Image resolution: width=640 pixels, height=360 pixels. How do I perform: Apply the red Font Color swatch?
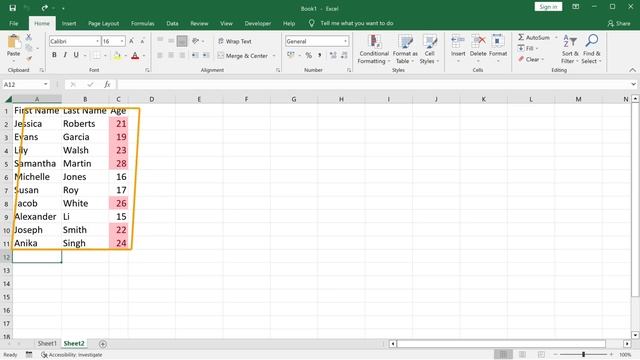[135, 56]
